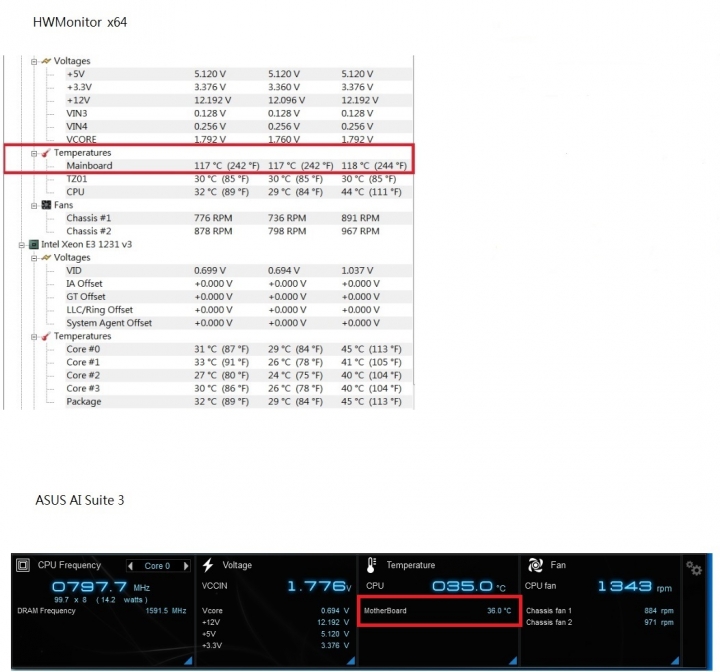Select the IA Offset row
720x672 pixels.
239,283
